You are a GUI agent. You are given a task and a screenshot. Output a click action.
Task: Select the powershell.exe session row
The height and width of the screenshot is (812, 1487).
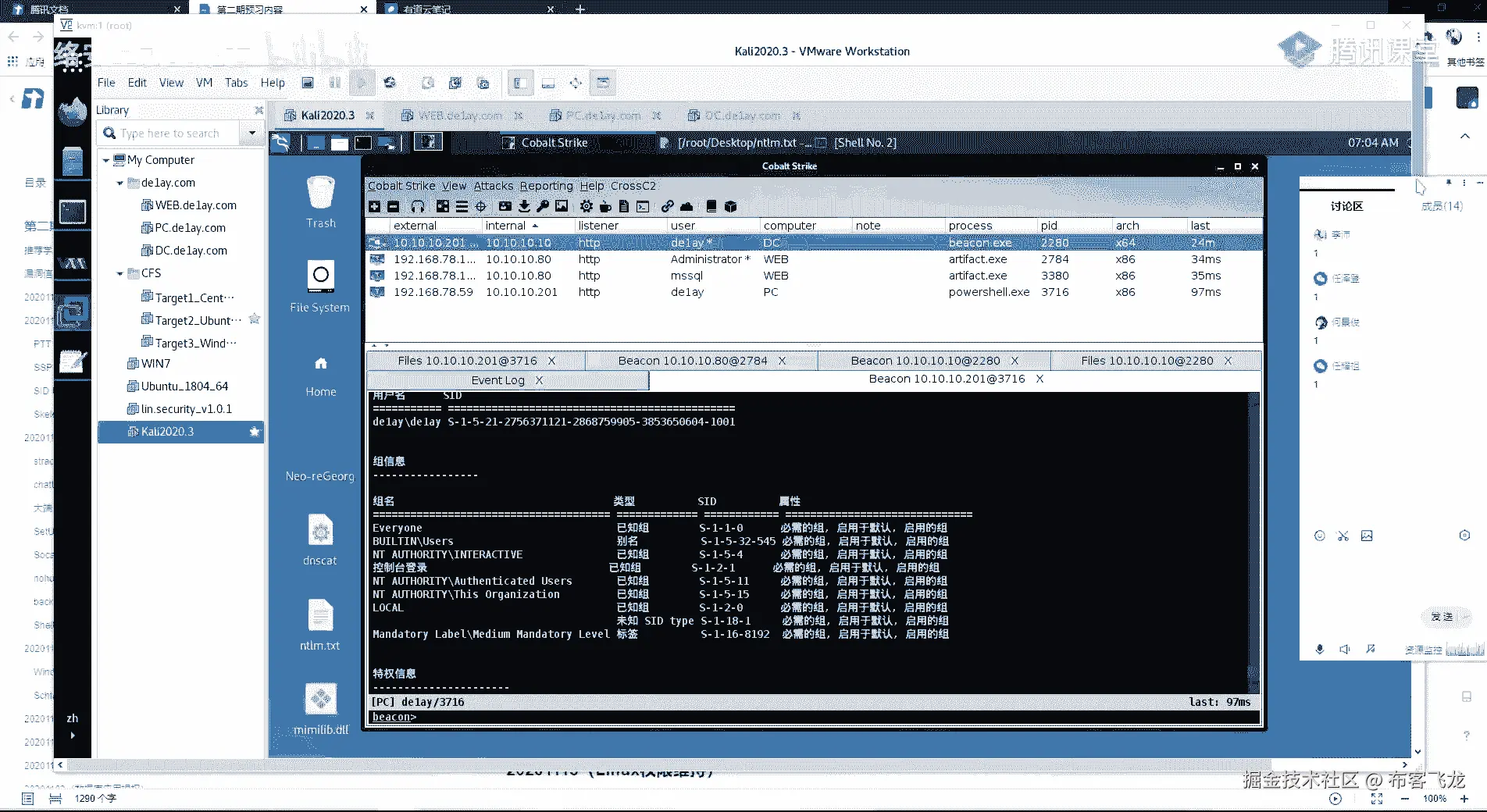click(x=814, y=292)
